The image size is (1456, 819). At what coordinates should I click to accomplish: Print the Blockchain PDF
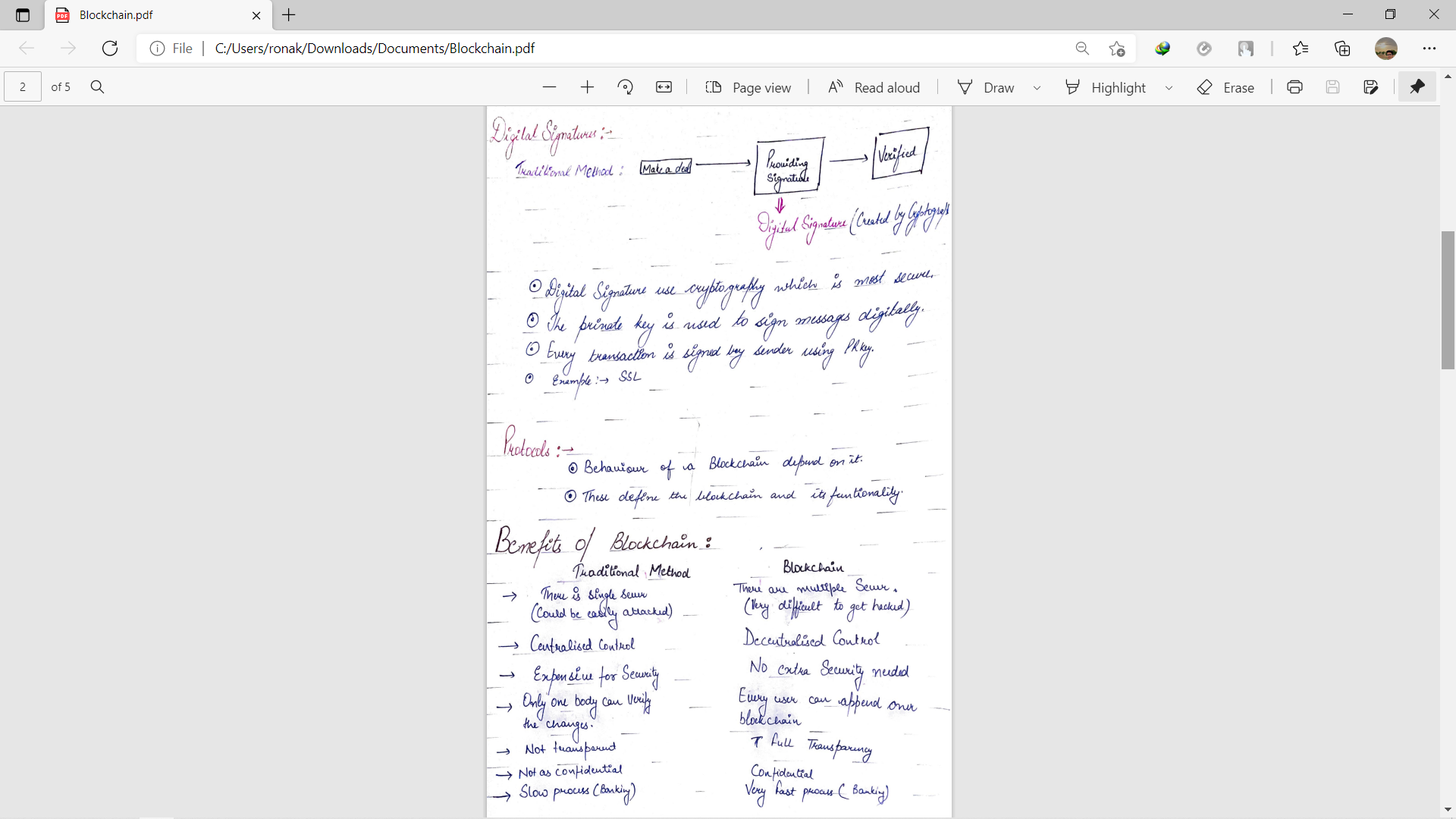[x=1294, y=87]
